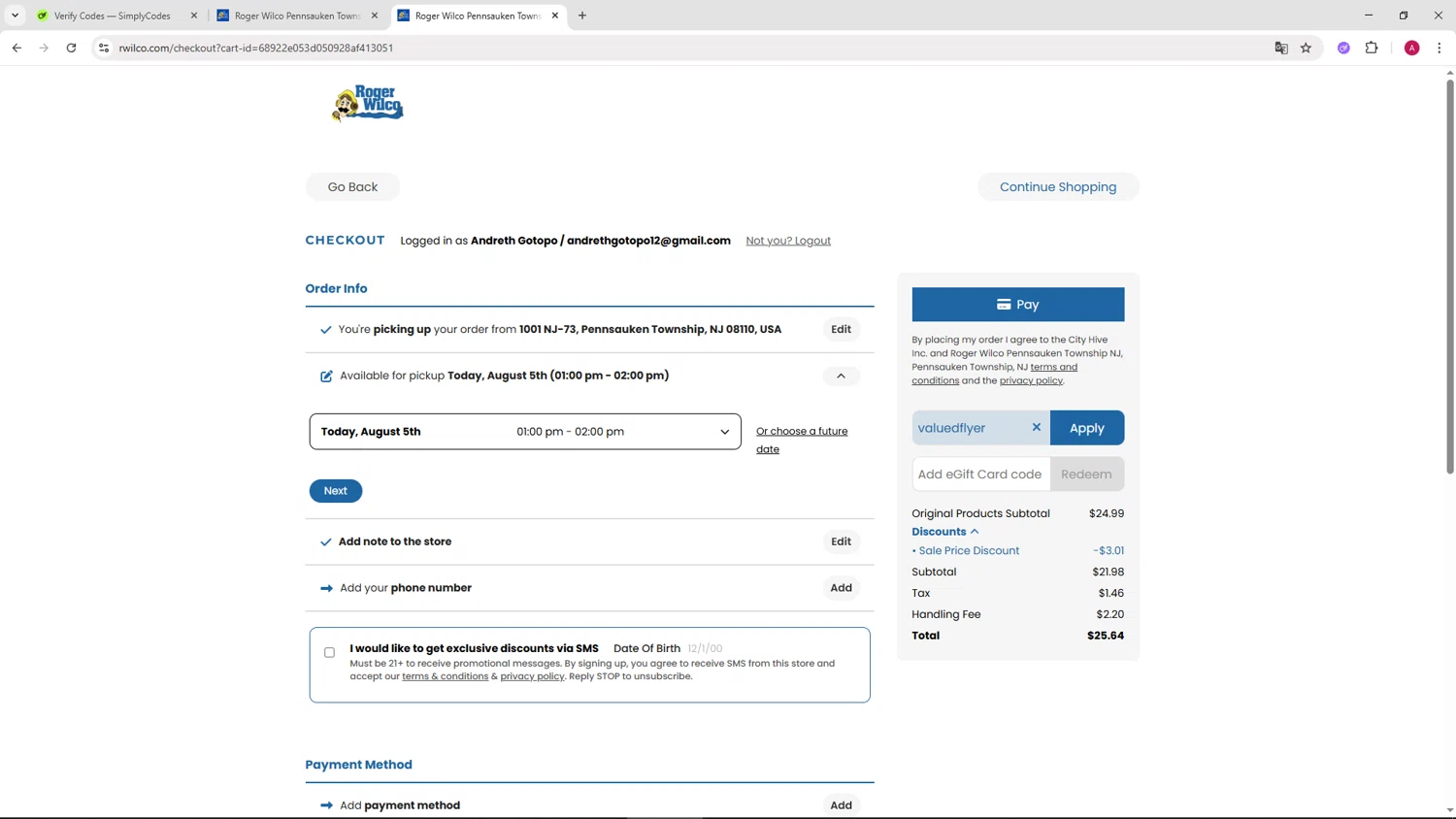Add your phone number
This screenshot has width=1456, height=819.
pos(841,588)
